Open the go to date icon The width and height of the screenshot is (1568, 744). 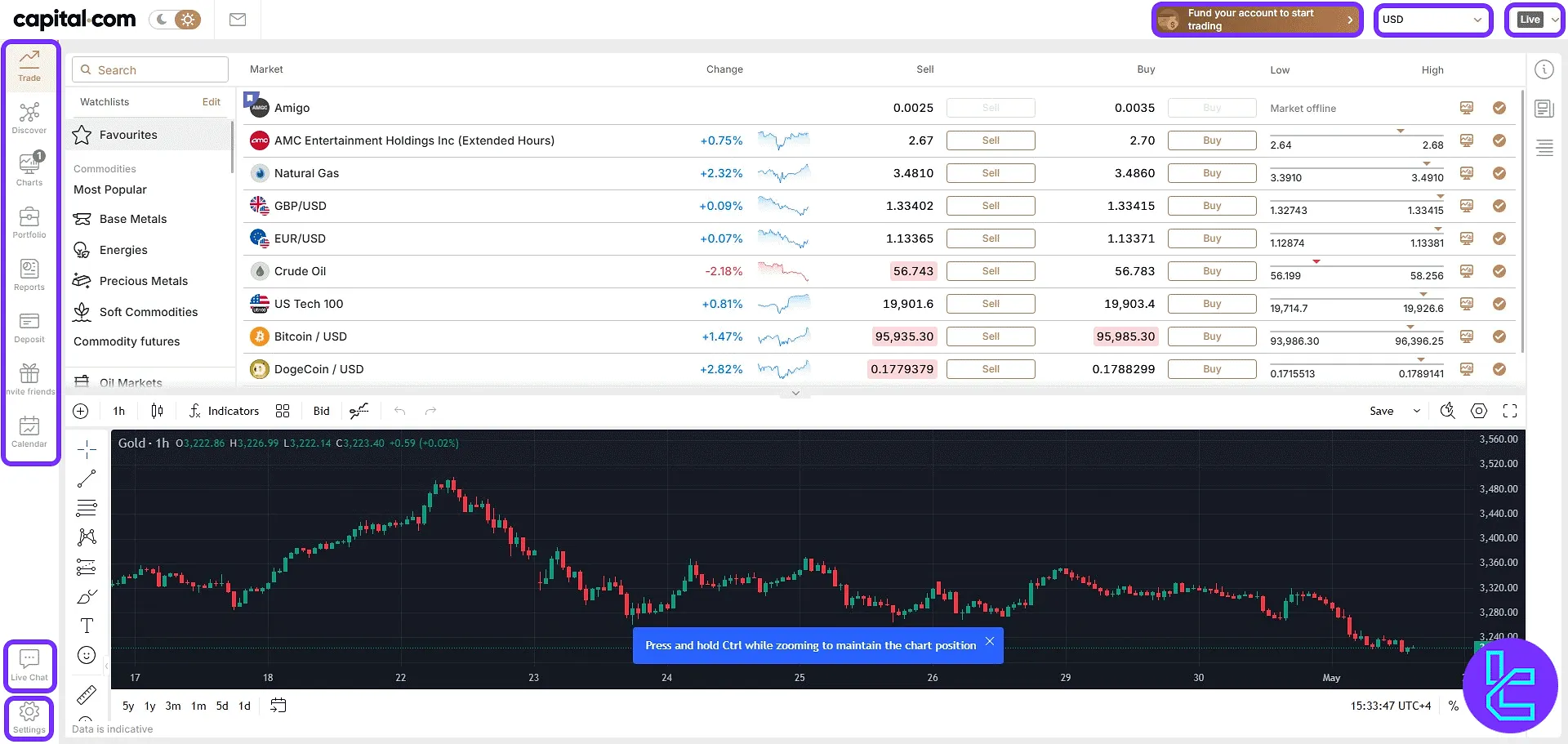[x=278, y=706]
